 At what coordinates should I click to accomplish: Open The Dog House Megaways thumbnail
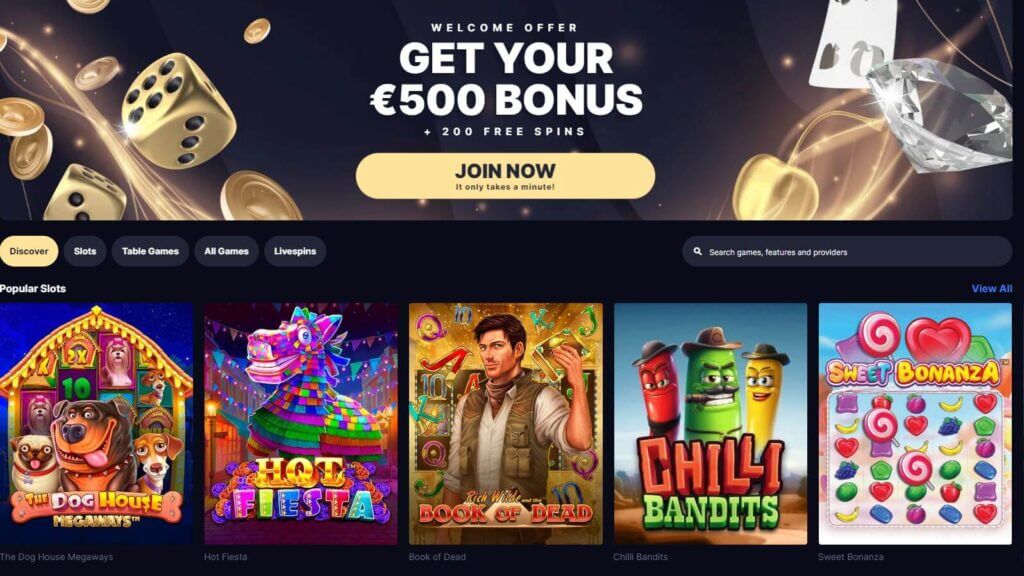pos(97,424)
